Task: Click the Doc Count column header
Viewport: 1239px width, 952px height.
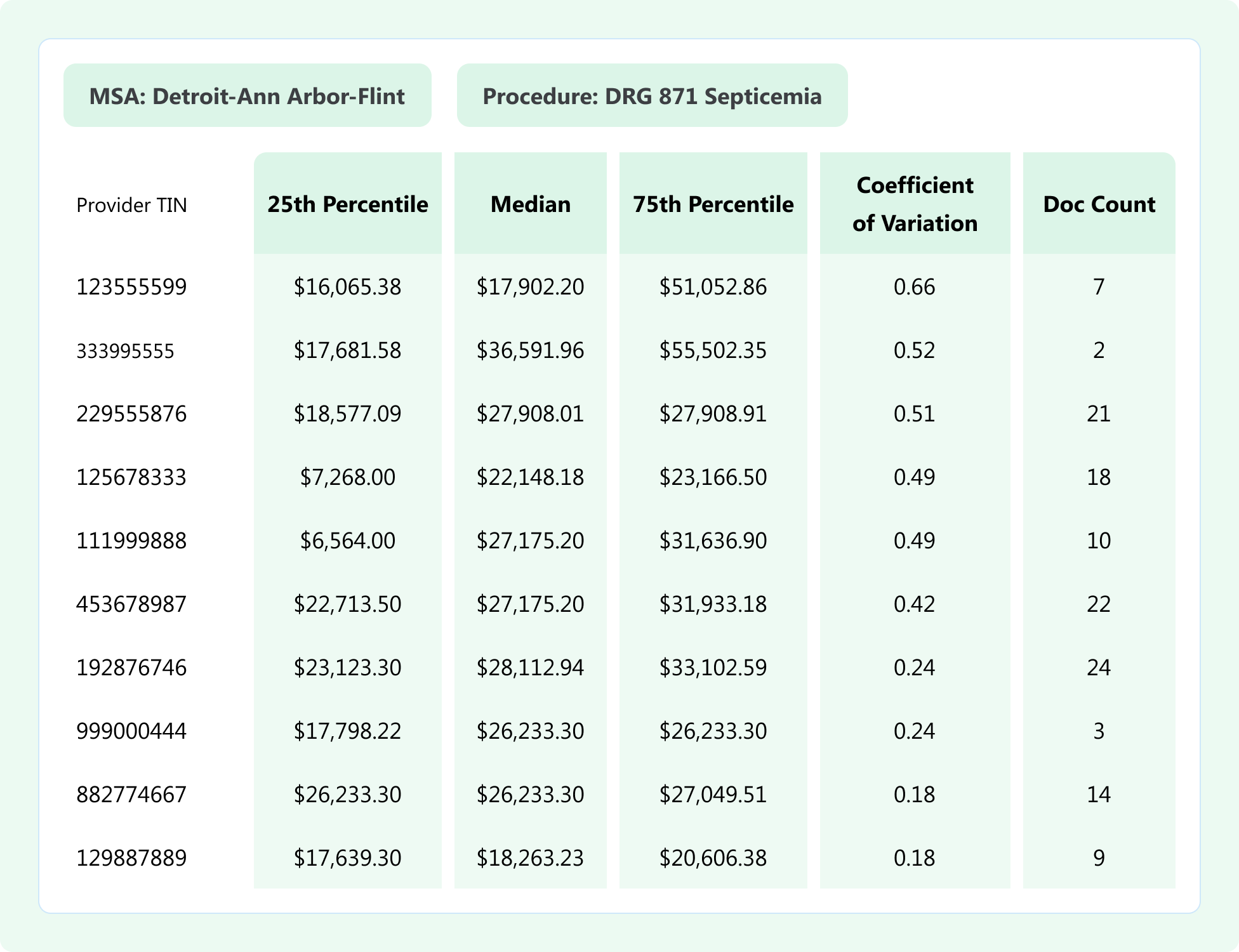Action: click(x=1099, y=204)
